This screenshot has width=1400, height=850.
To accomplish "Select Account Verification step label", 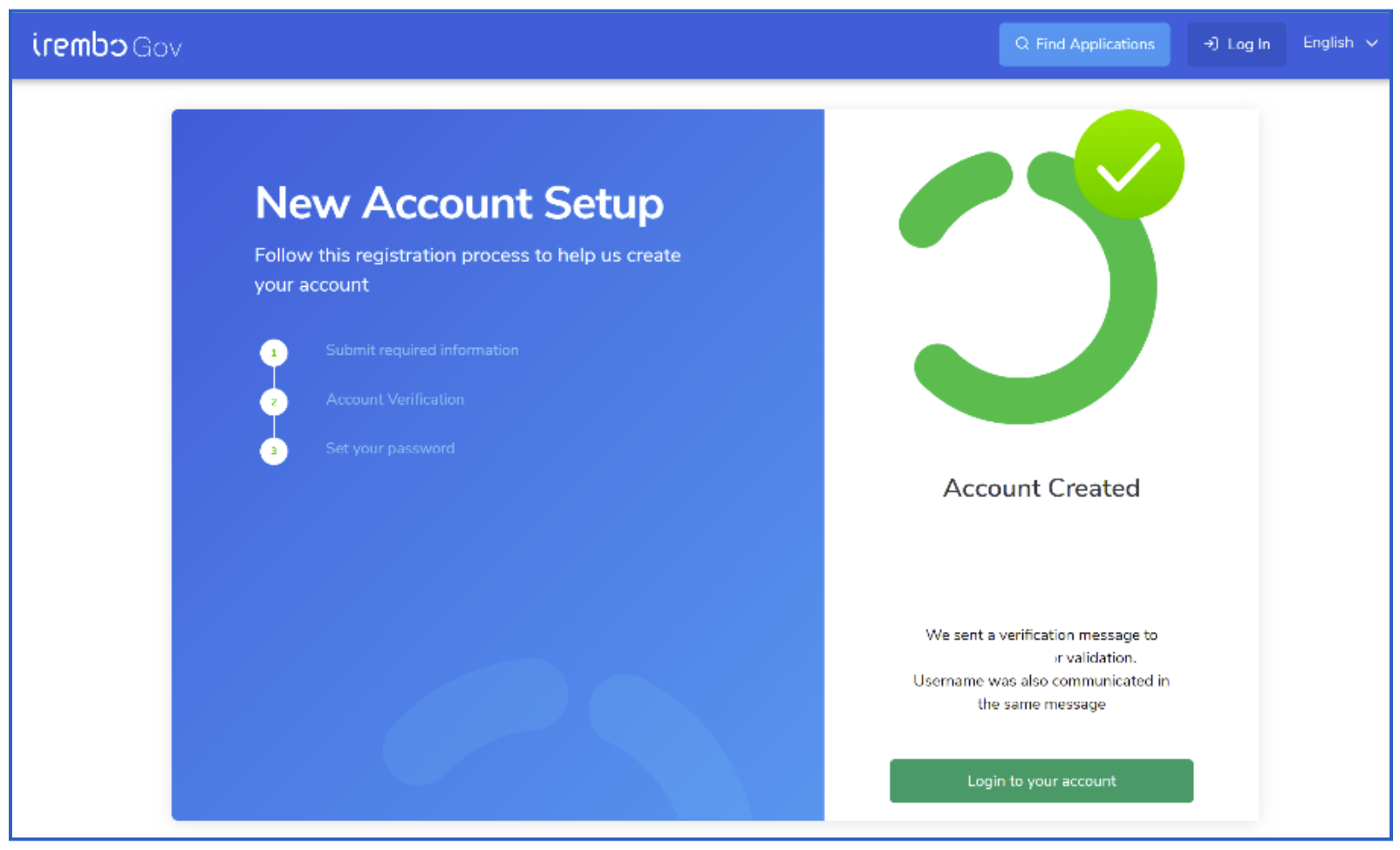I will point(395,399).
